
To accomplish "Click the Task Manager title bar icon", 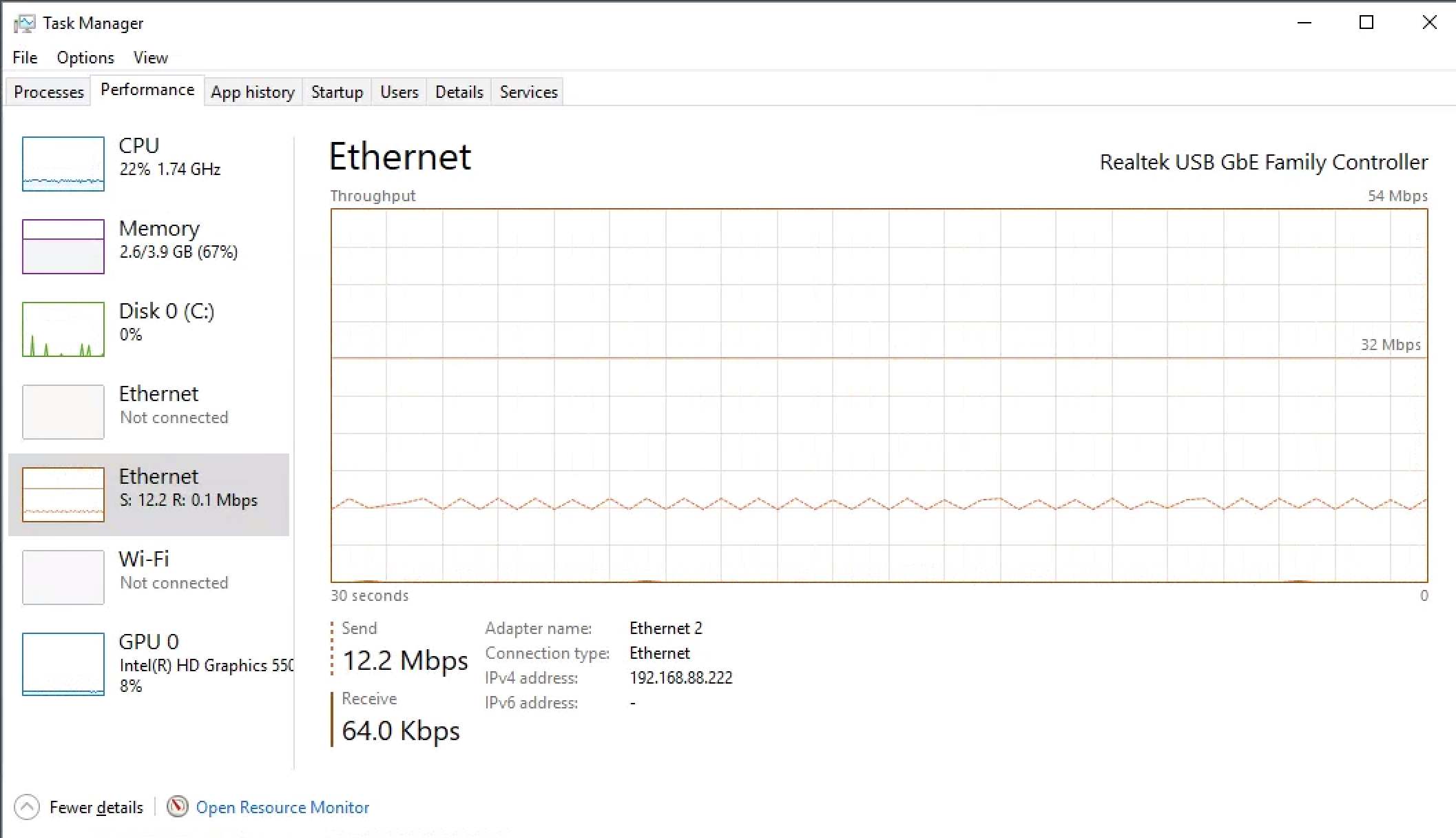I will 24,23.
